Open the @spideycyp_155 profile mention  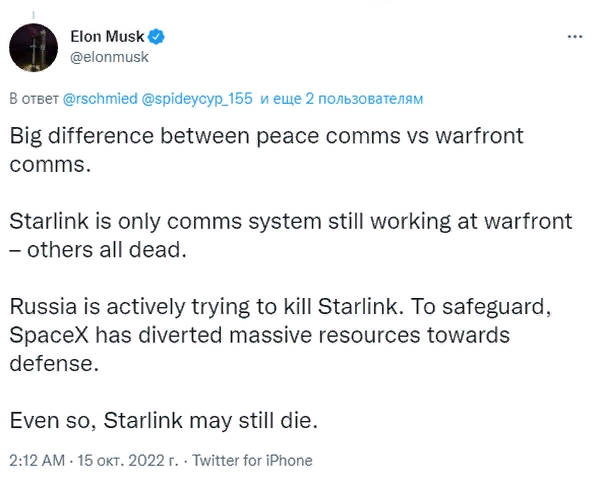pyautogui.click(x=198, y=99)
